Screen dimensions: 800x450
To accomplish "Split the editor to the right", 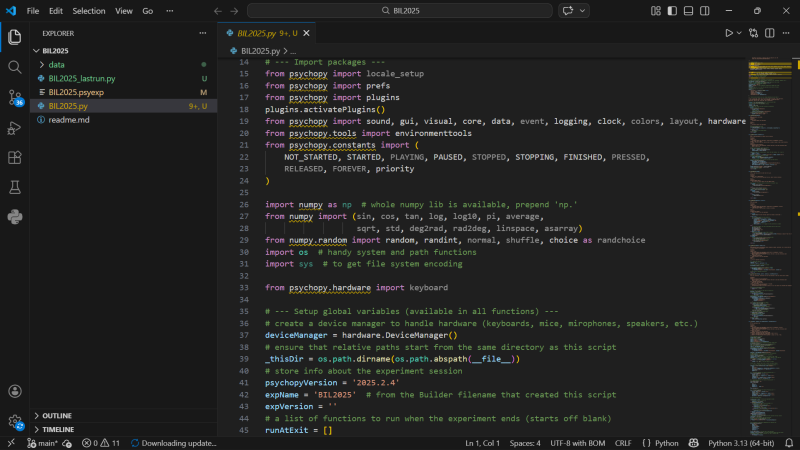I will [770, 33].
